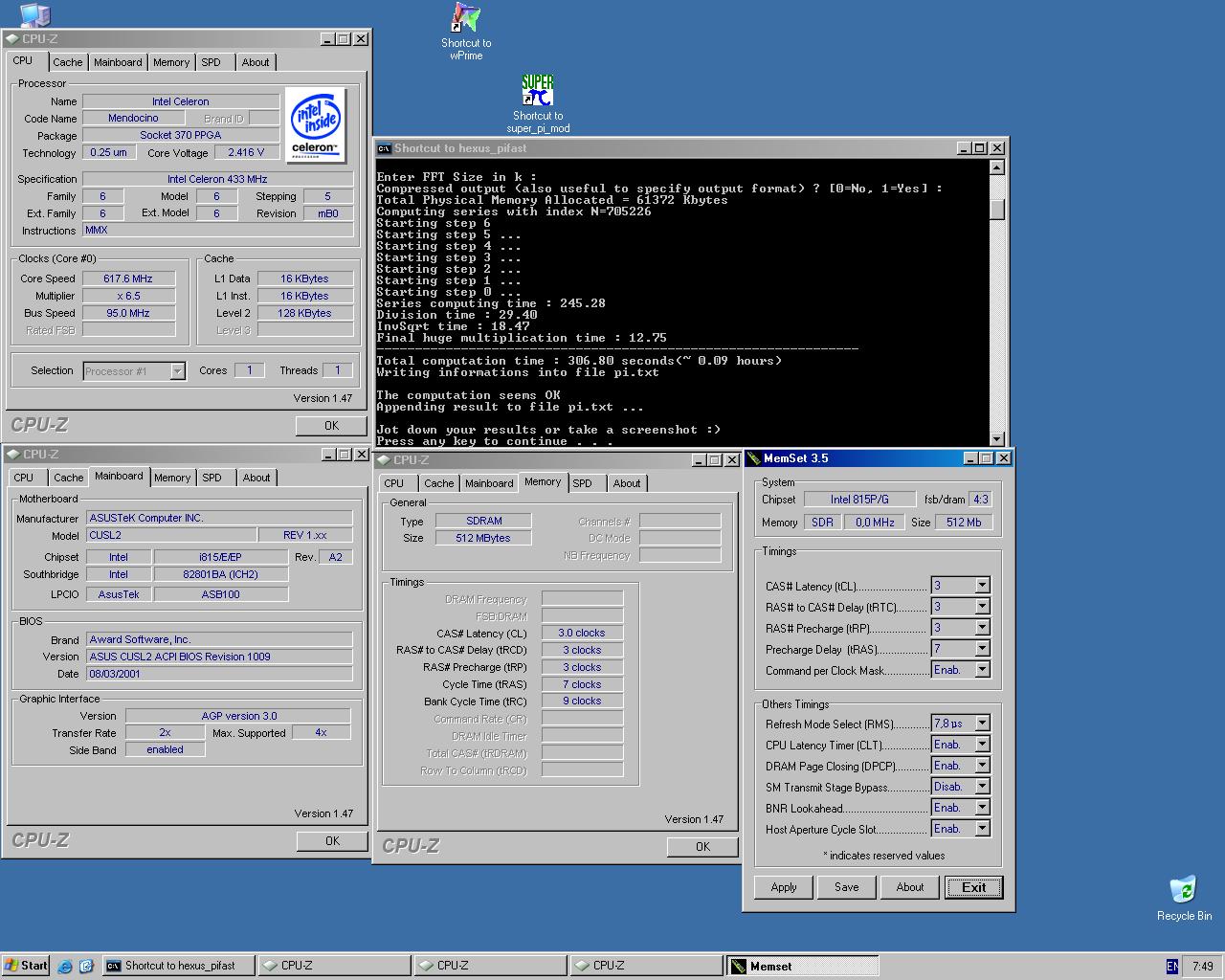The height and width of the screenshot is (980, 1225).
Task: Click the Multiplier x 6.5 value
Action: (128, 296)
